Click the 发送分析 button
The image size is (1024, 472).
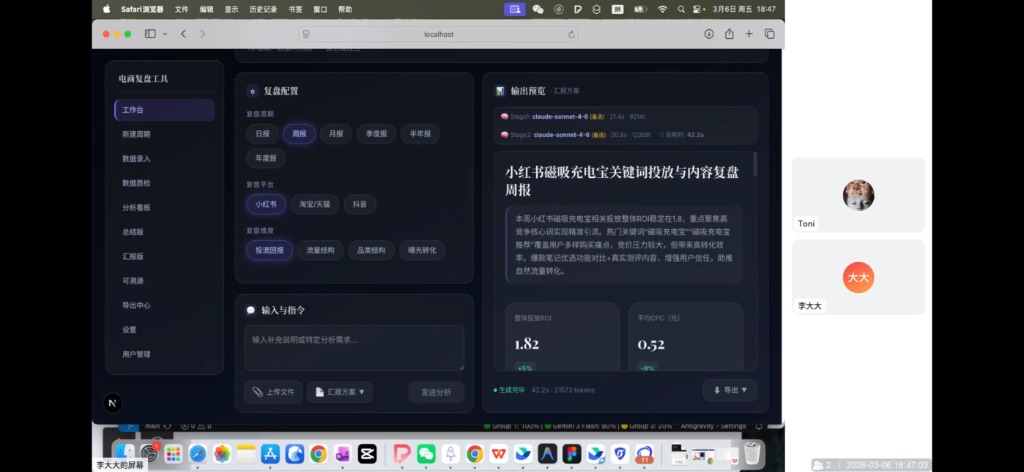(x=436, y=392)
